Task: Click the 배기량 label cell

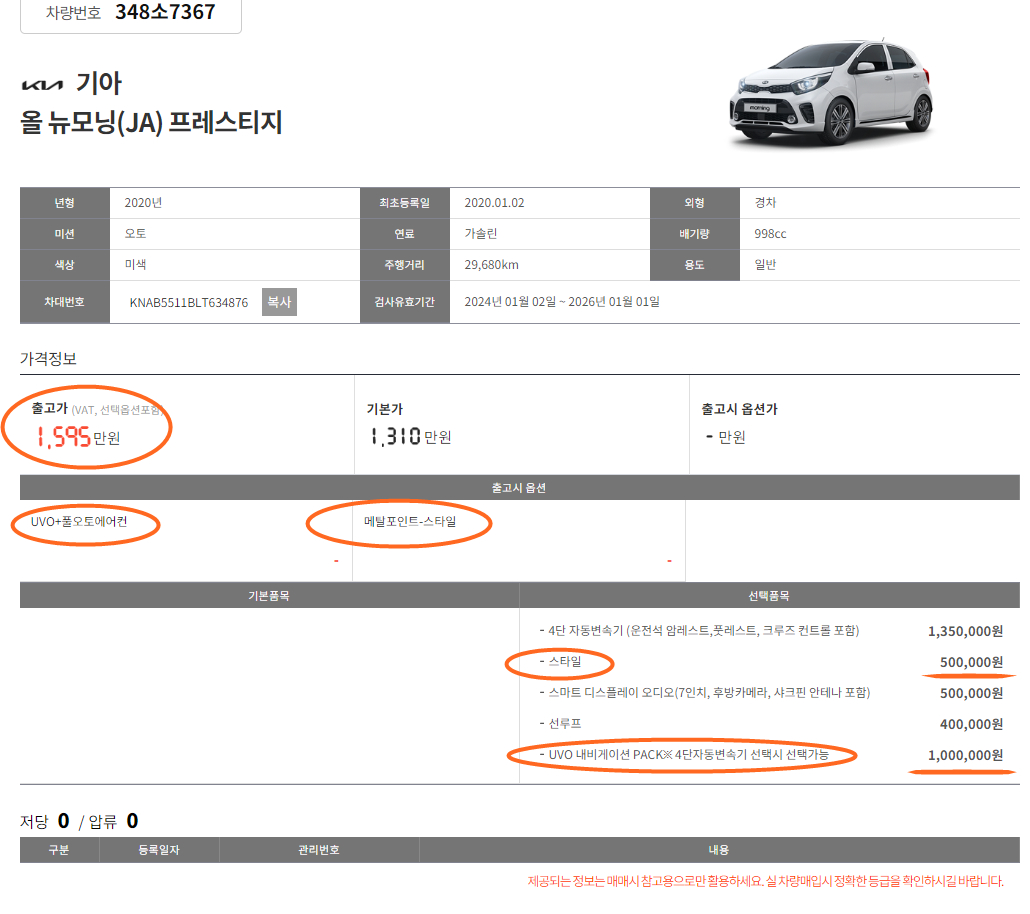Action: [695, 234]
